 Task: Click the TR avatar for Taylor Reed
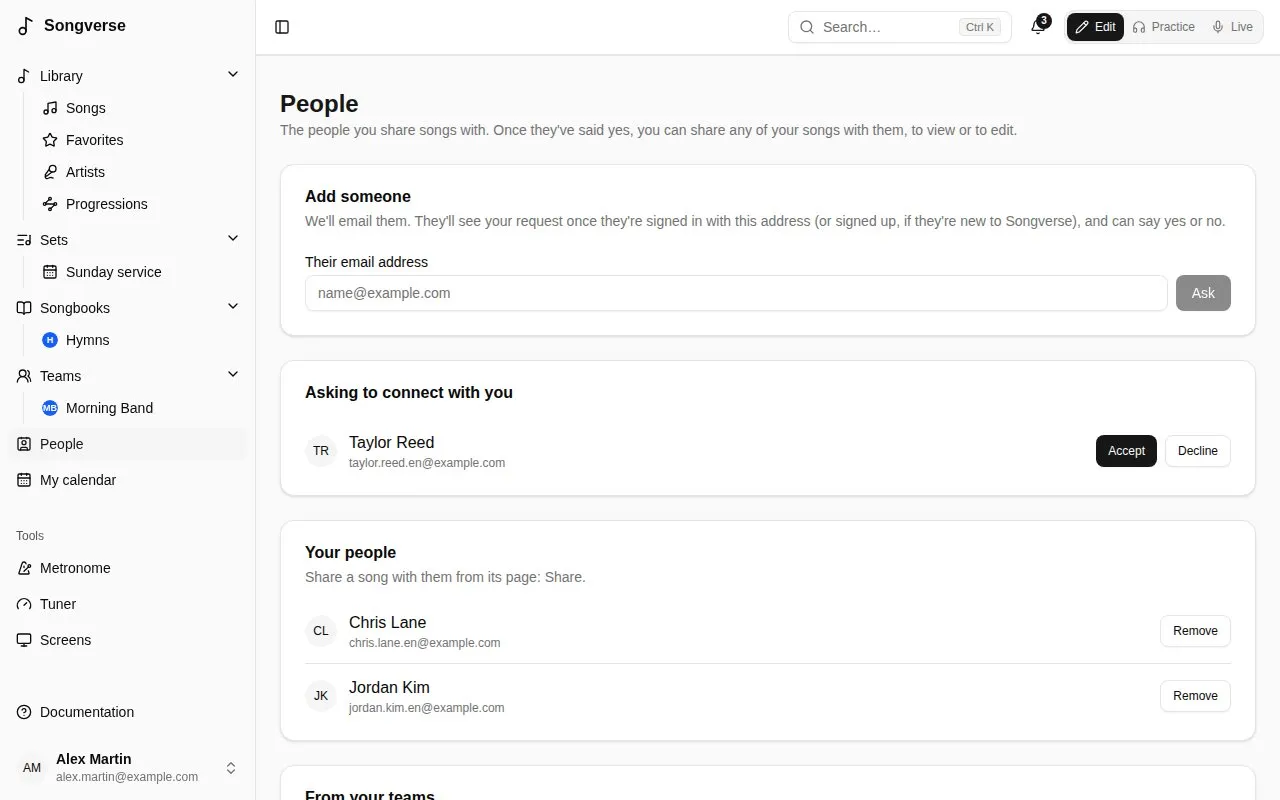[x=321, y=451]
